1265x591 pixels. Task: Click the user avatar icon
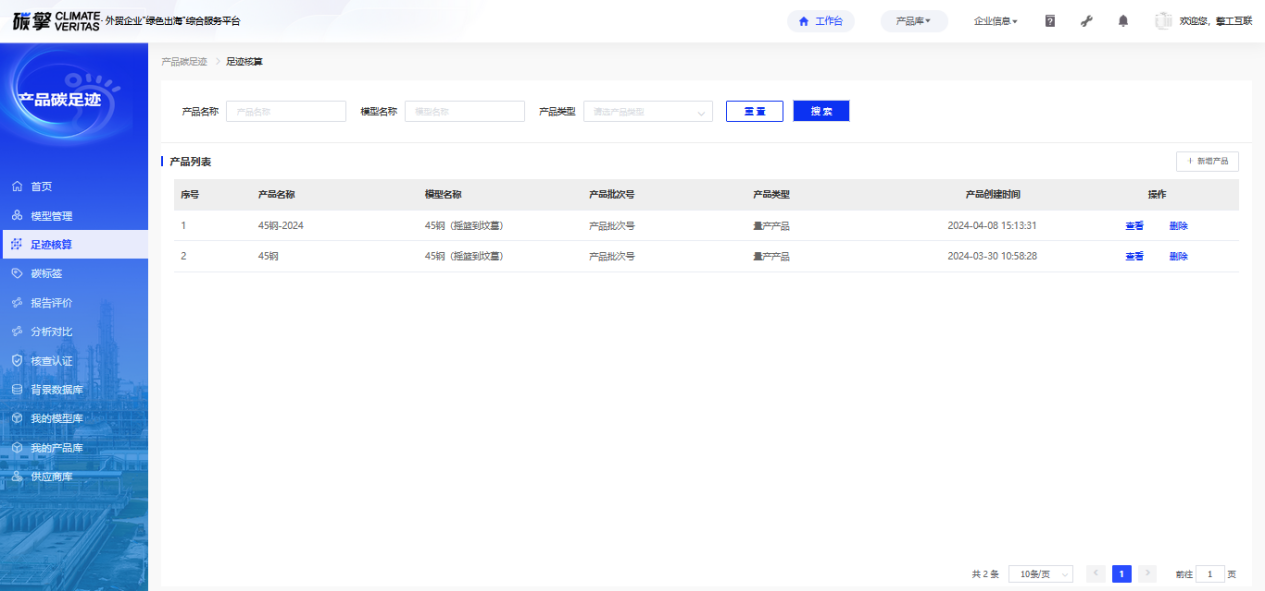(1163, 21)
